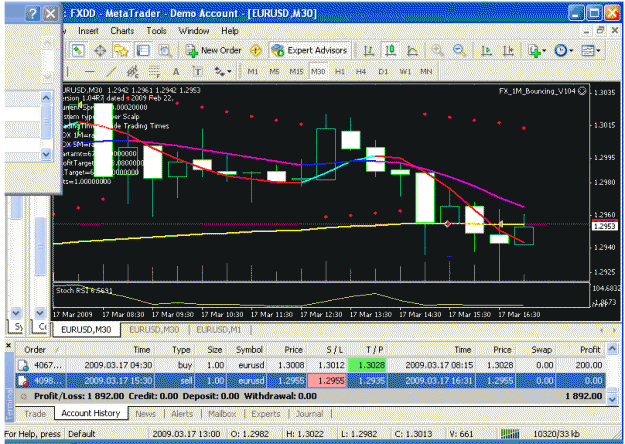Screen dimensions: 625x444
Task: Open the Charts menu
Action: pyautogui.click(x=122, y=31)
